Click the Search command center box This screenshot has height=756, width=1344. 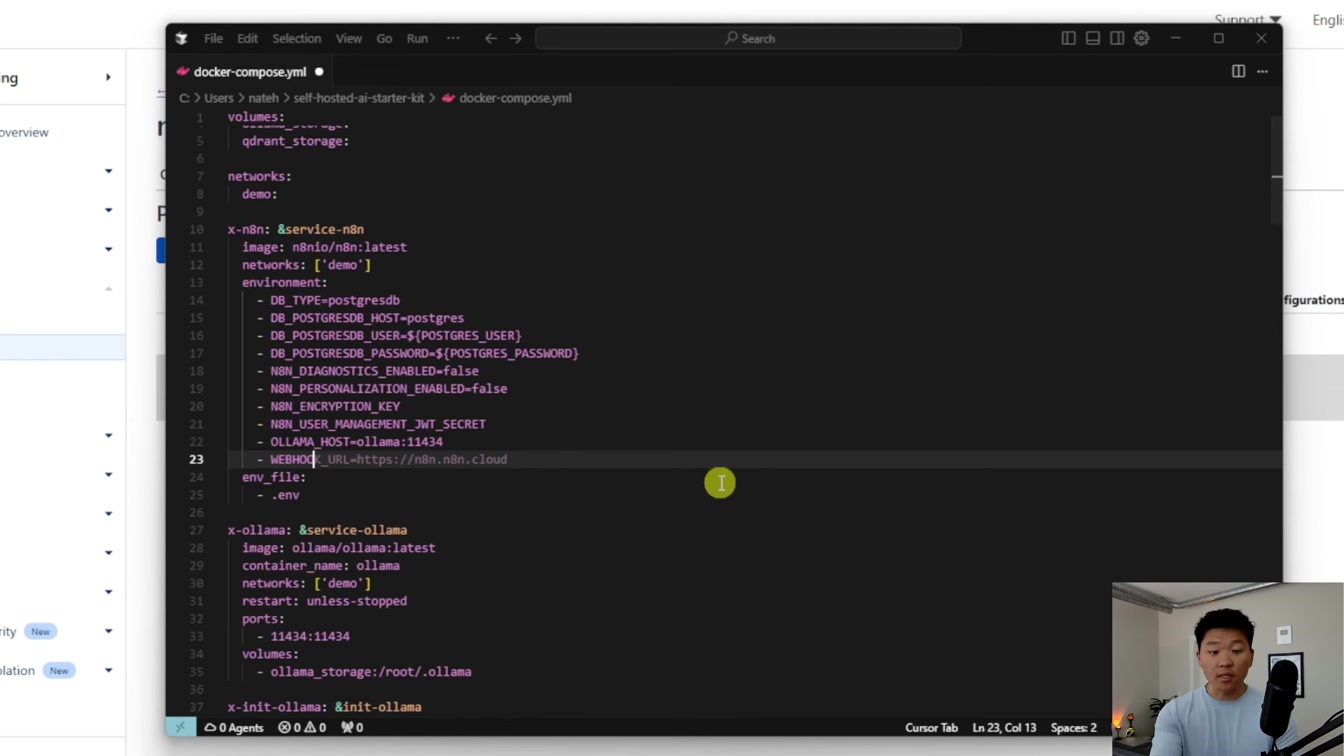click(x=748, y=38)
